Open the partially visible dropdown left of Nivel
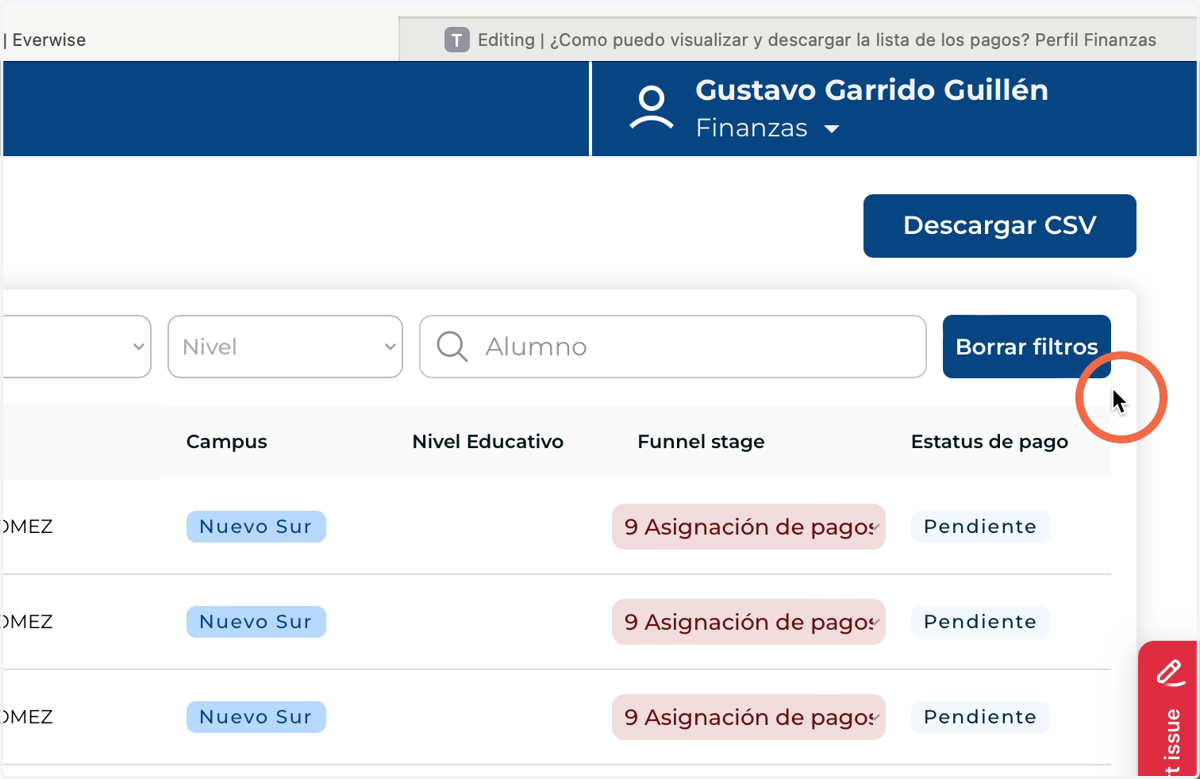The height and width of the screenshot is (779, 1200). [76, 347]
